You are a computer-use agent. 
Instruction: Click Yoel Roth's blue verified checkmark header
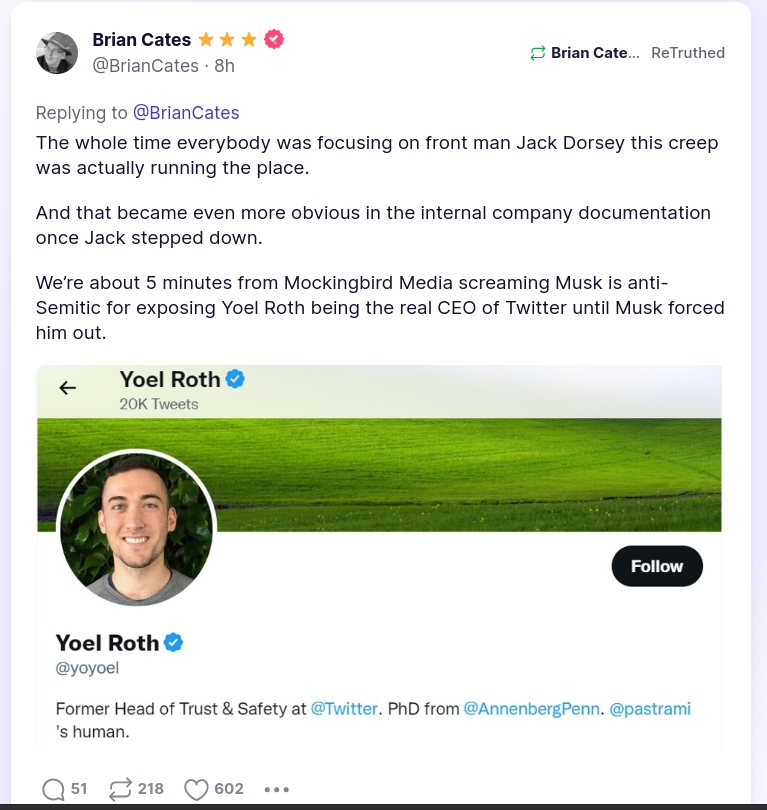pos(236,379)
